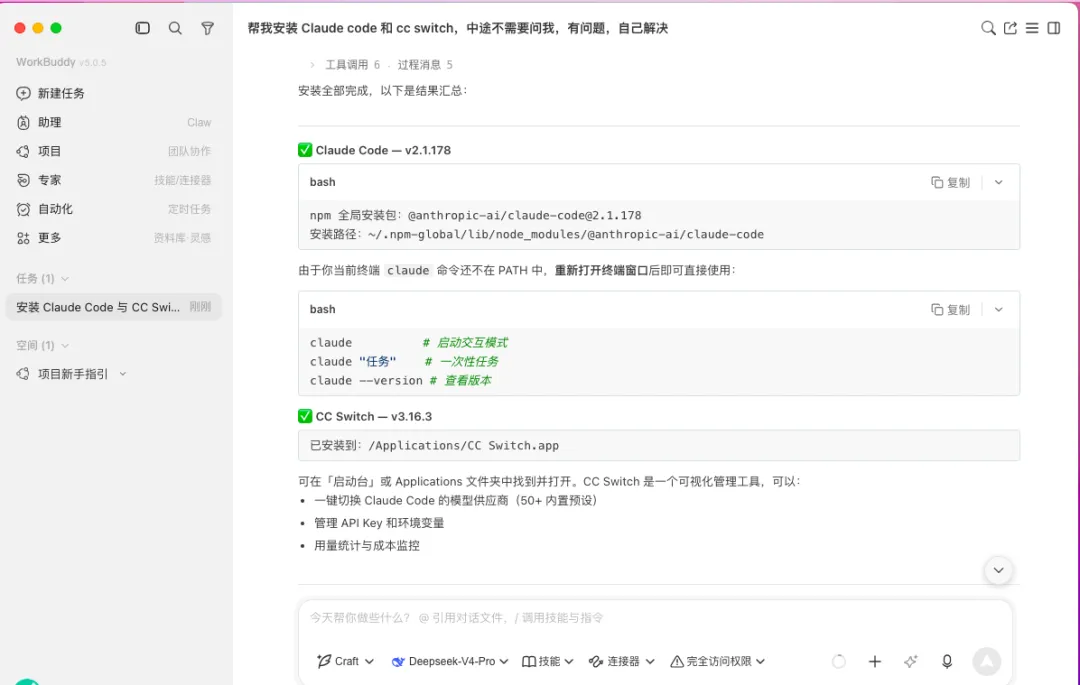
Task: Open the 技能 skills dropdown
Action: 548,662
